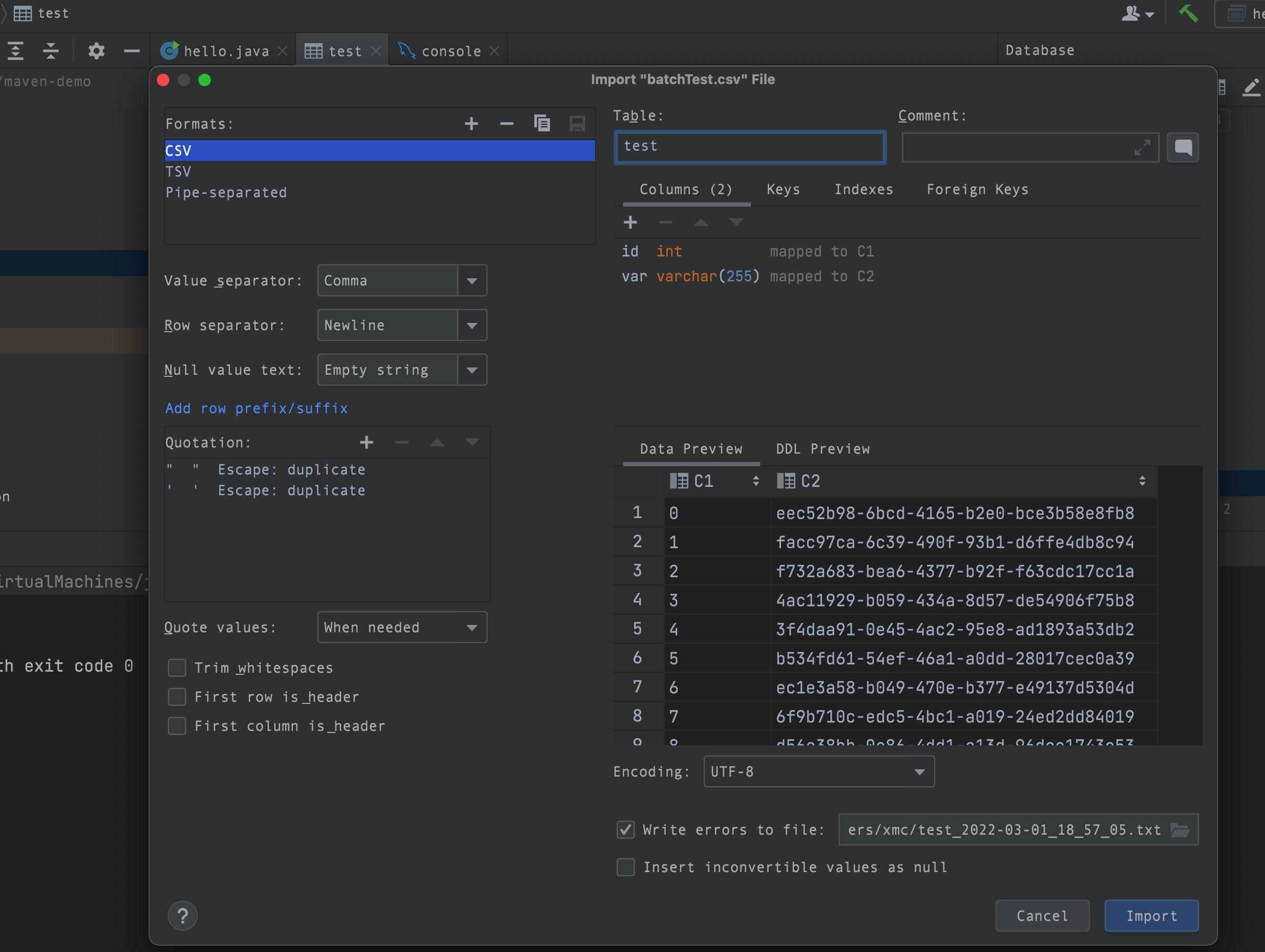Open the Value separator dropdown

(x=472, y=281)
